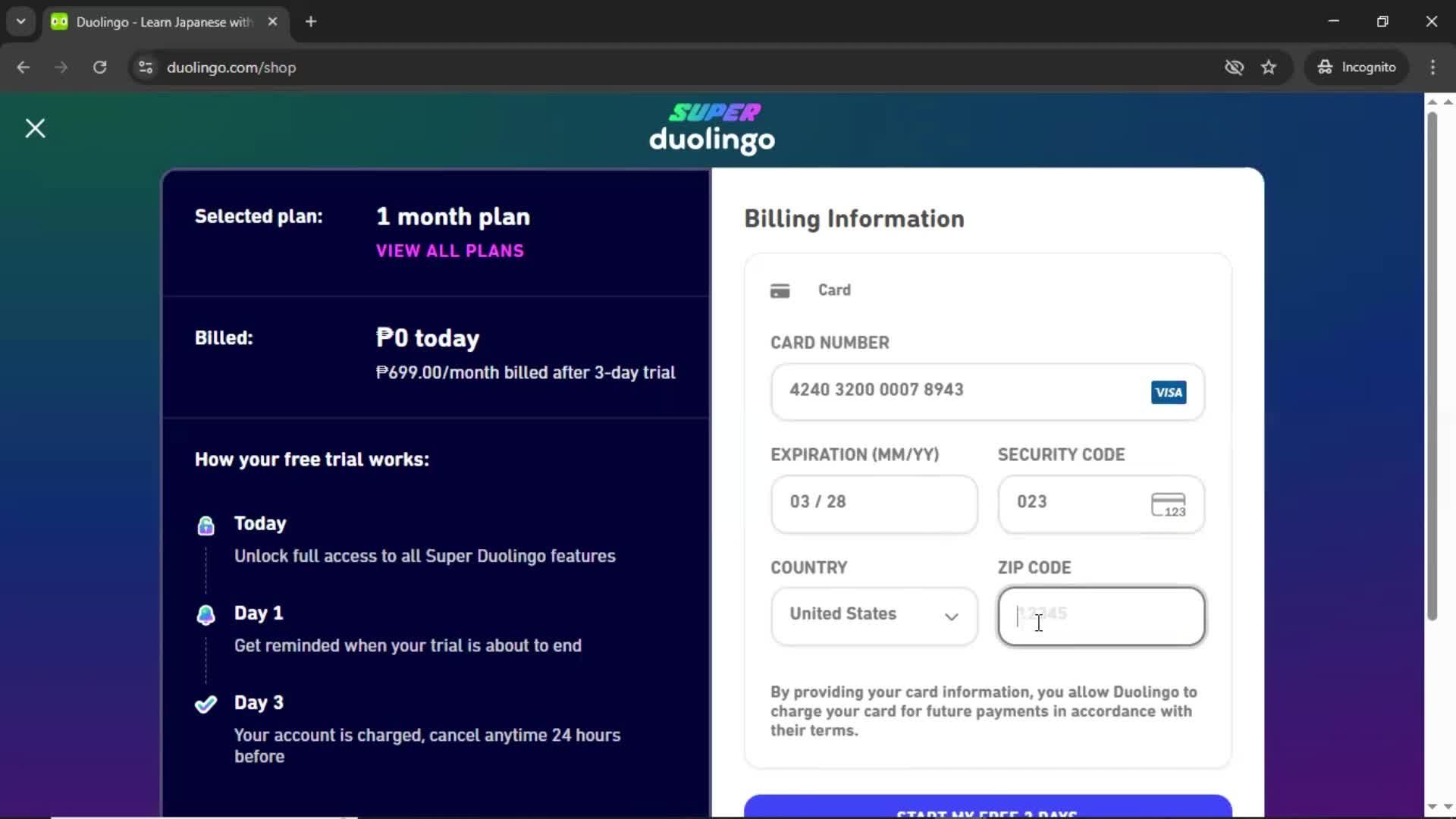Click the ZIP CODE input field
Image resolution: width=1456 pixels, height=819 pixels.
tap(1100, 616)
